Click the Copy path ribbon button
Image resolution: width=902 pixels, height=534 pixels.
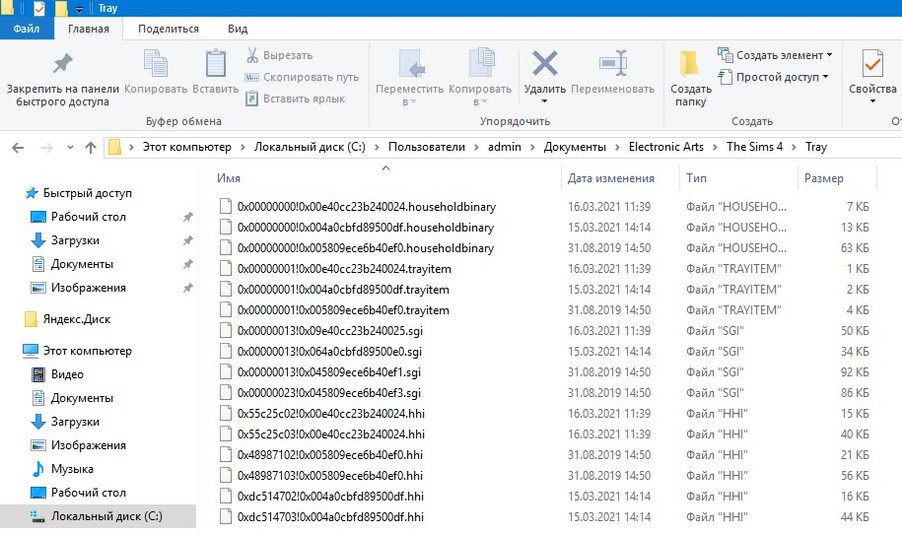(x=302, y=77)
